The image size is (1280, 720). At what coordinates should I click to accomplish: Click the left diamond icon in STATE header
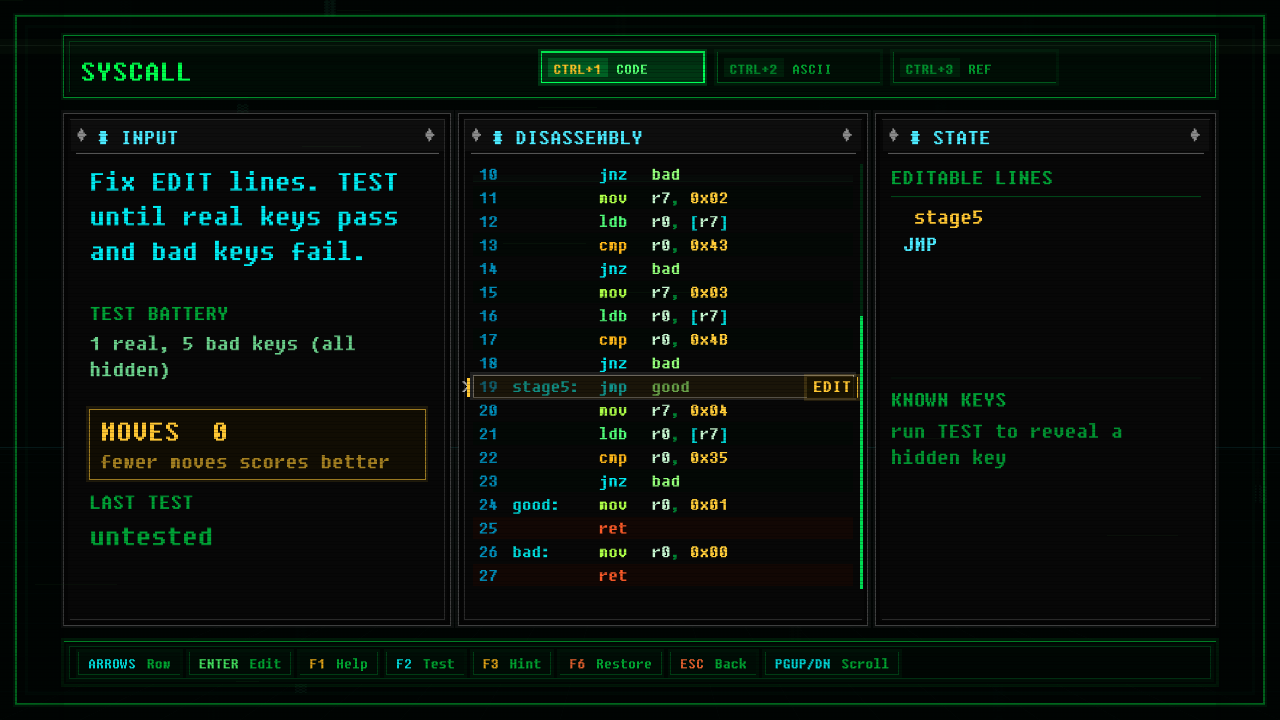click(x=893, y=136)
